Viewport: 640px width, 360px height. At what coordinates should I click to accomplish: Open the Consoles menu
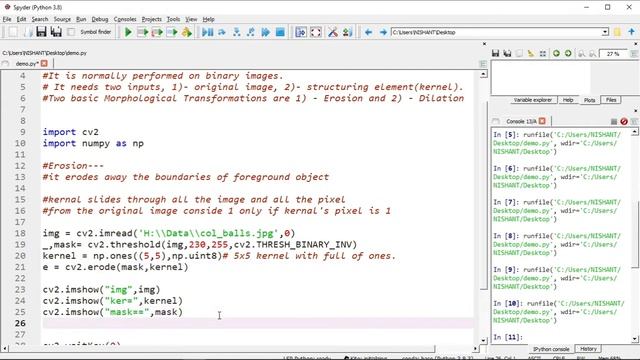pyautogui.click(x=125, y=19)
